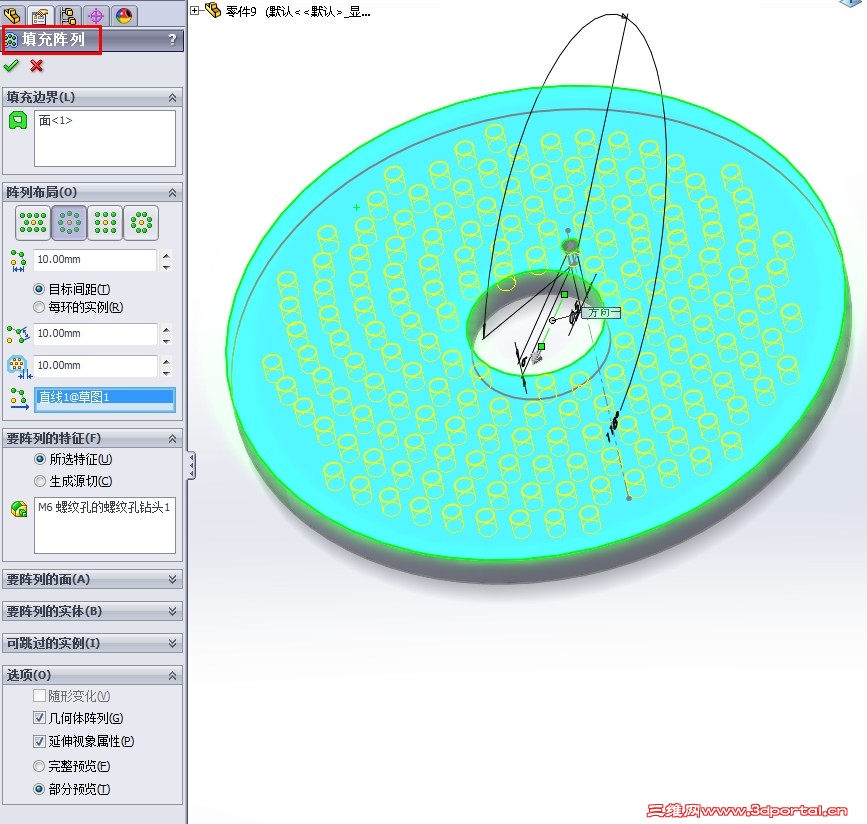Open the DisplayManager color ball tab
The image size is (867, 824).
coord(124,15)
